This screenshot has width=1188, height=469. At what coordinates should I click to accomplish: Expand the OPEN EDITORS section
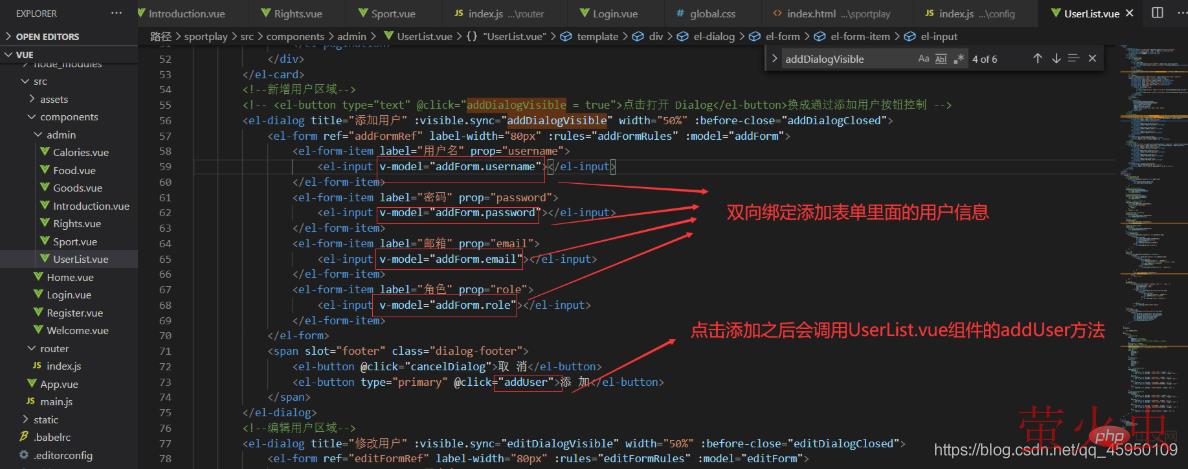click(8, 36)
